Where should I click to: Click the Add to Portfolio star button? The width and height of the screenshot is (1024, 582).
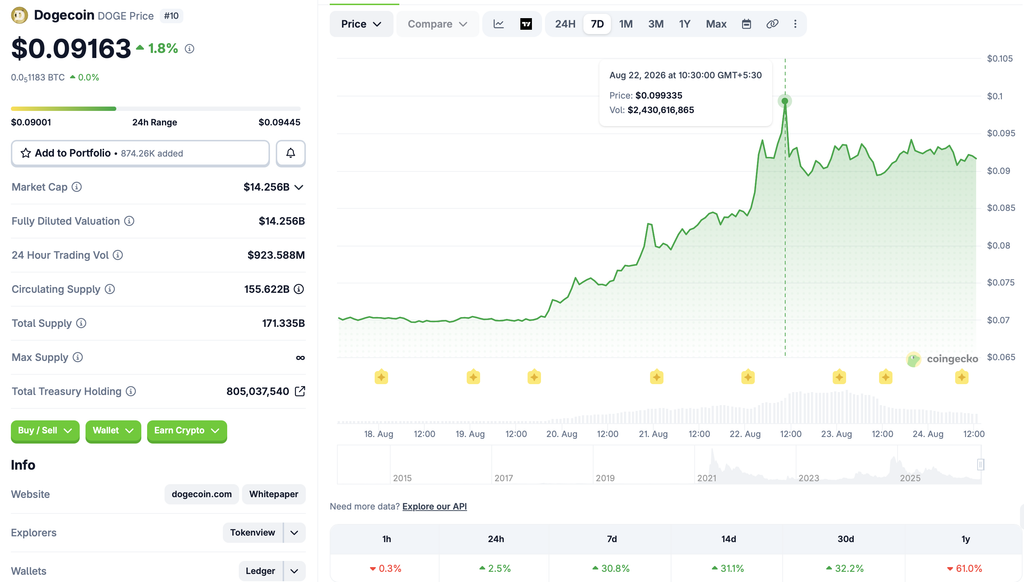pyautogui.click(x=140, y=153)
